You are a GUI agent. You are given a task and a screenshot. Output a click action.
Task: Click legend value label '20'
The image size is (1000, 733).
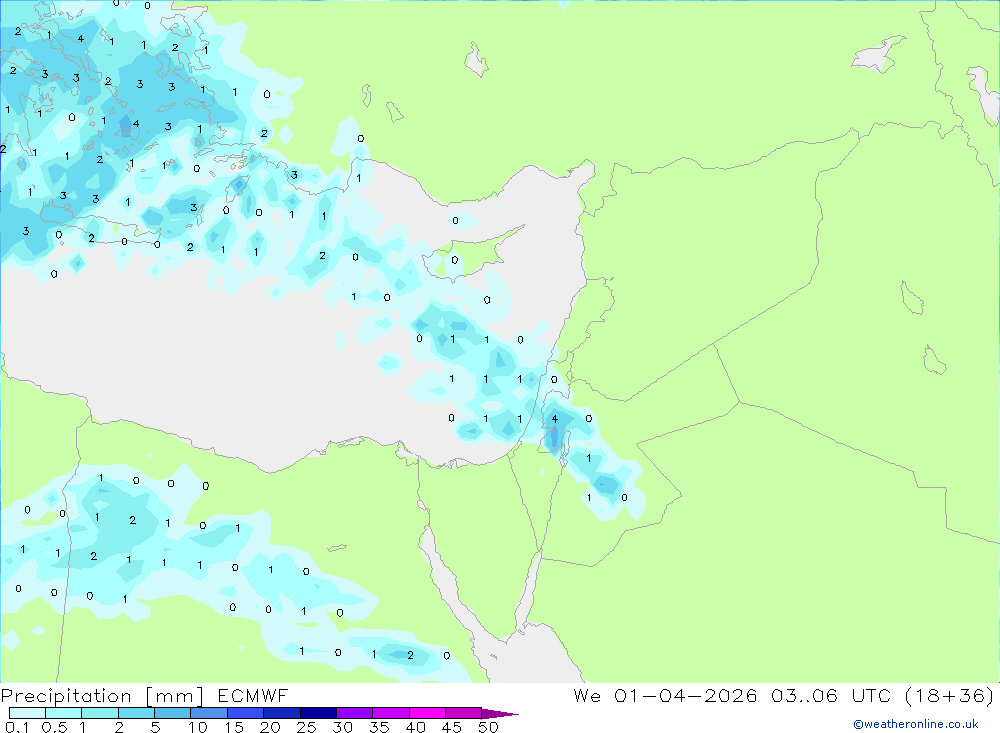[270, 727]
